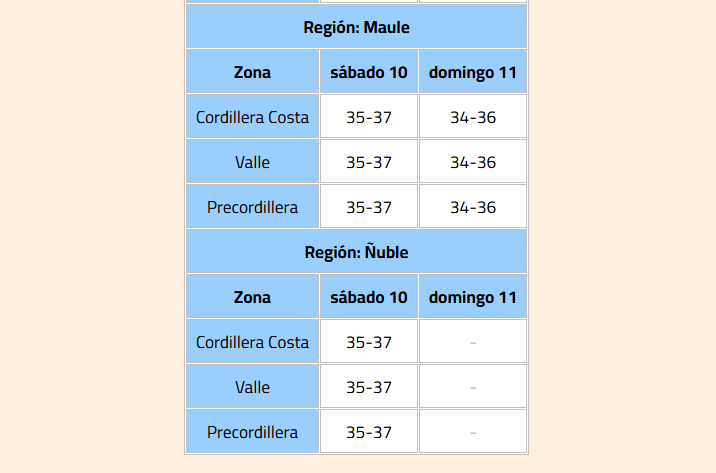This screenshot has height=473, width=716.
Task: Click the Región: Maule header row
Action: [x=356, y=27]
